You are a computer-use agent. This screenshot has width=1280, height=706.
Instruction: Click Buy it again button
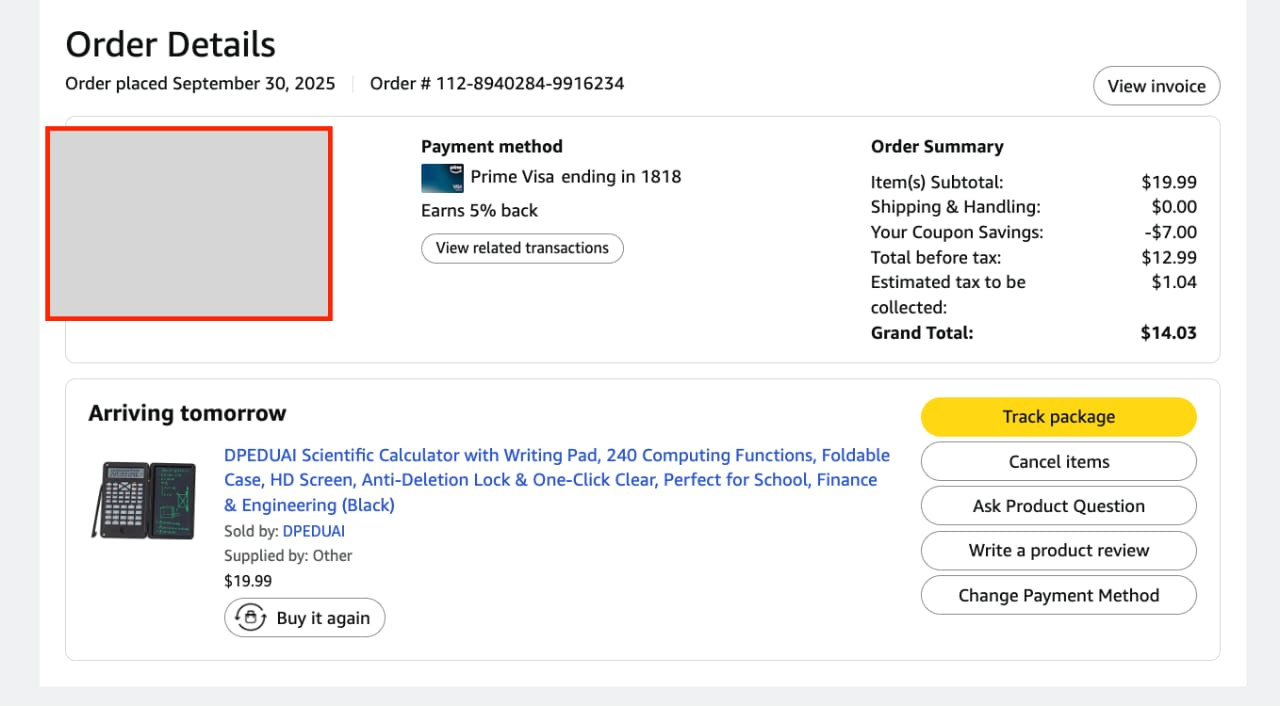tap(304, 618)
